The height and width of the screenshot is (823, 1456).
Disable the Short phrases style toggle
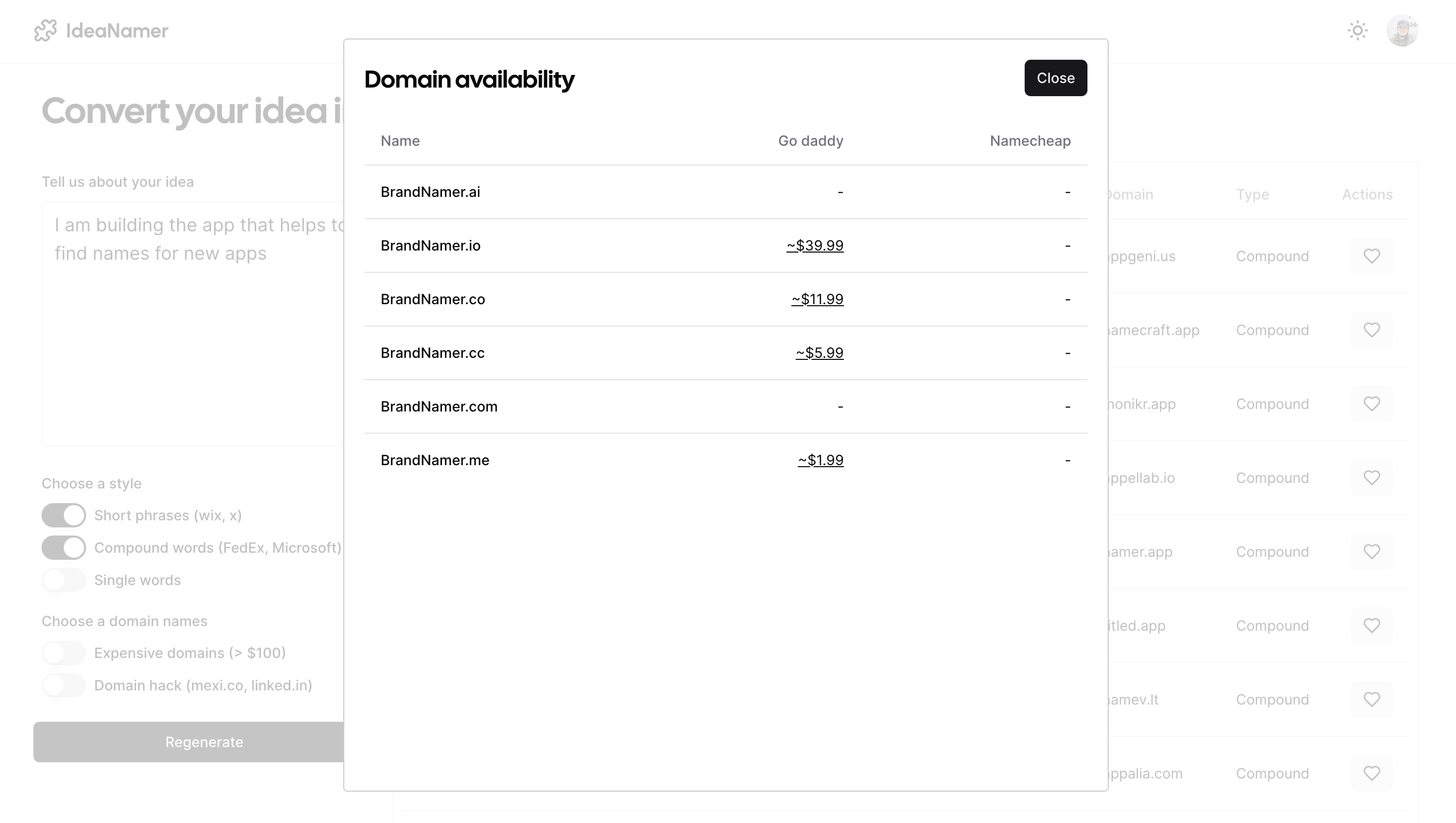click(x=63, y=515)
